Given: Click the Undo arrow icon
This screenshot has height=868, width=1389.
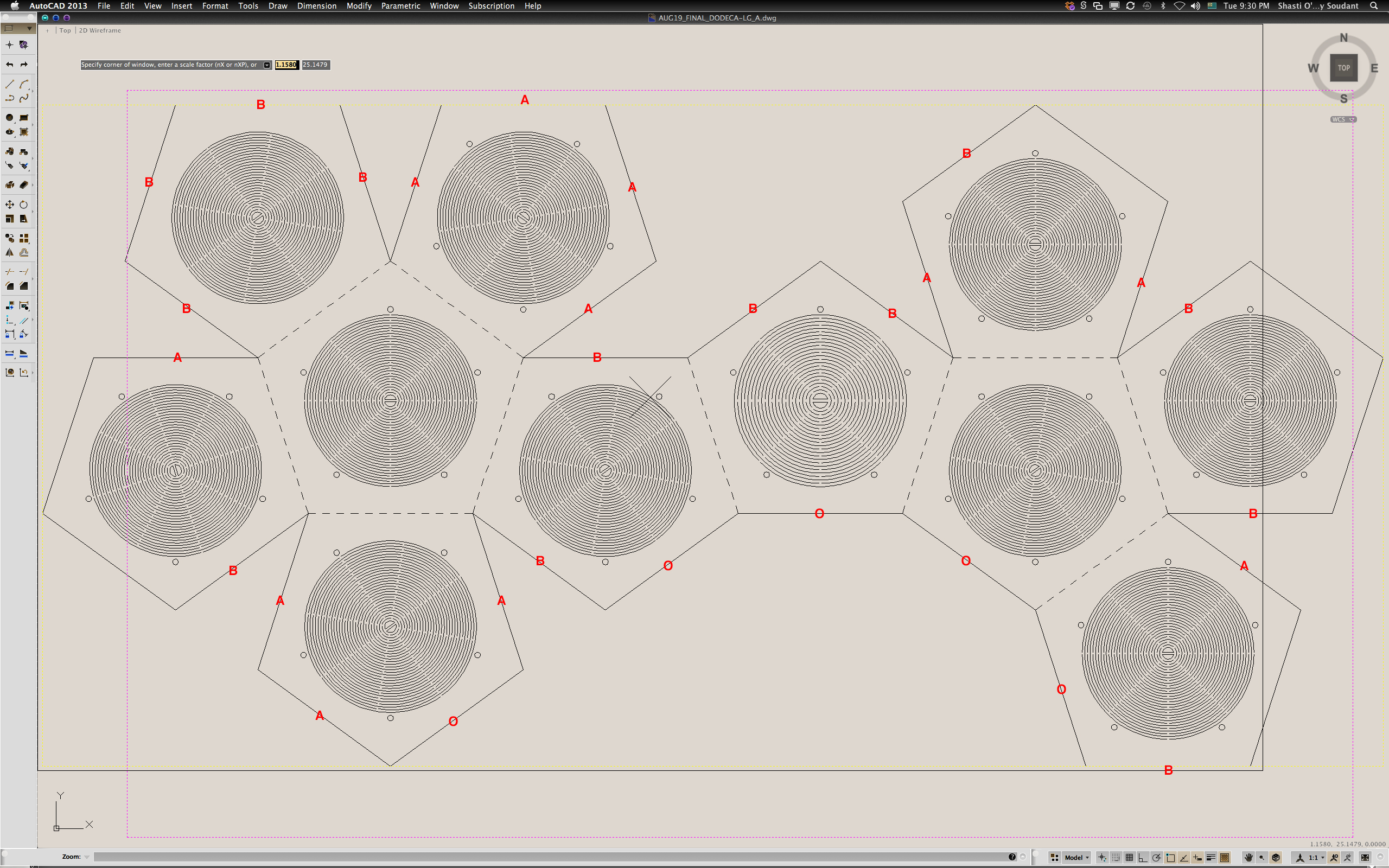Looking at the screenshot, I should coord(10,65).
